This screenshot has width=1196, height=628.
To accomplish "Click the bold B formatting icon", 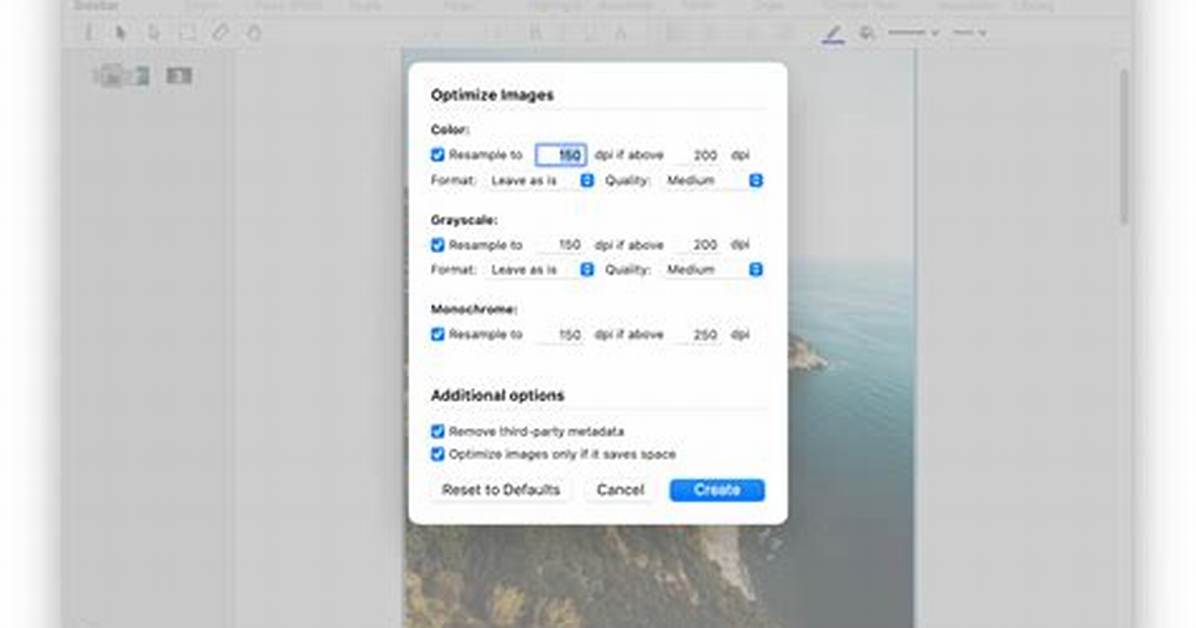I will click(x=535, y=33).
